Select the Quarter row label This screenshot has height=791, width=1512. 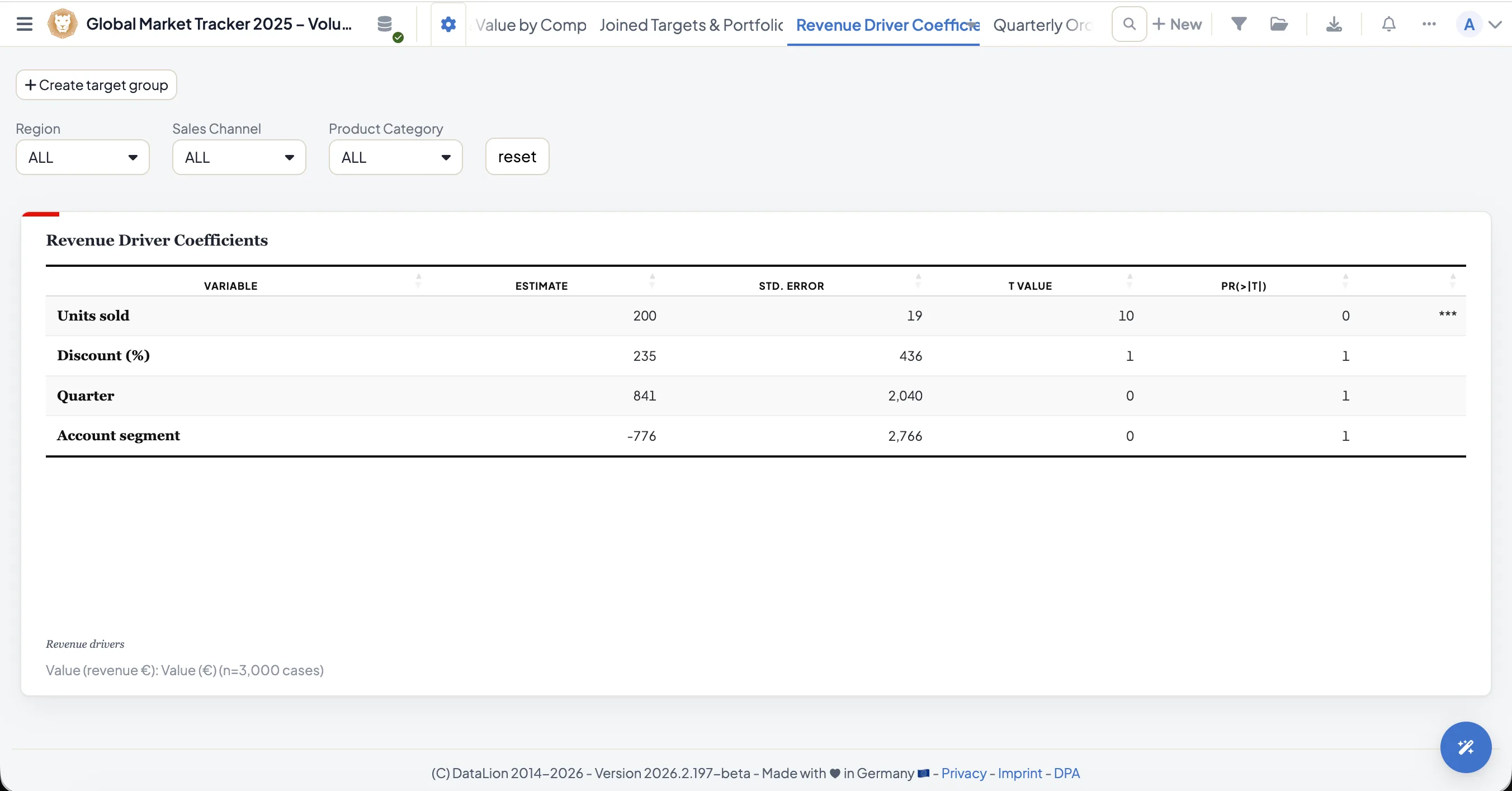point(86,395)
